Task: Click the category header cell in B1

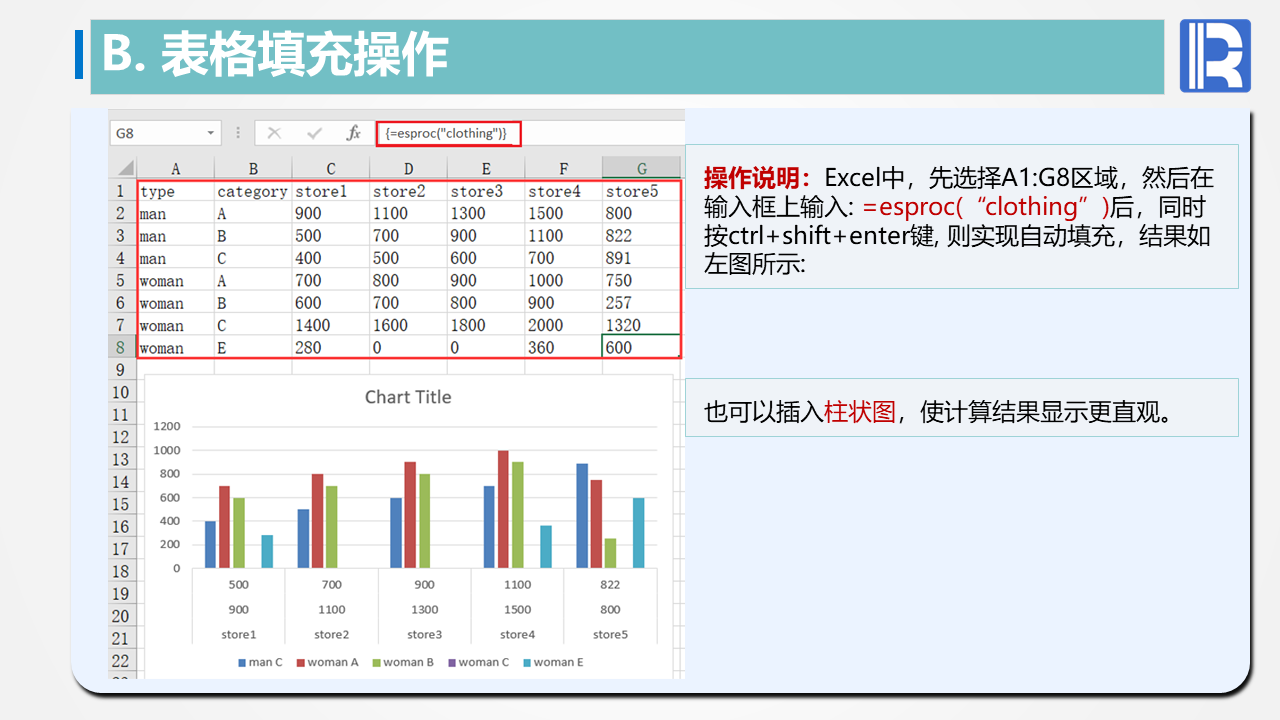Action: pos(252,191)
